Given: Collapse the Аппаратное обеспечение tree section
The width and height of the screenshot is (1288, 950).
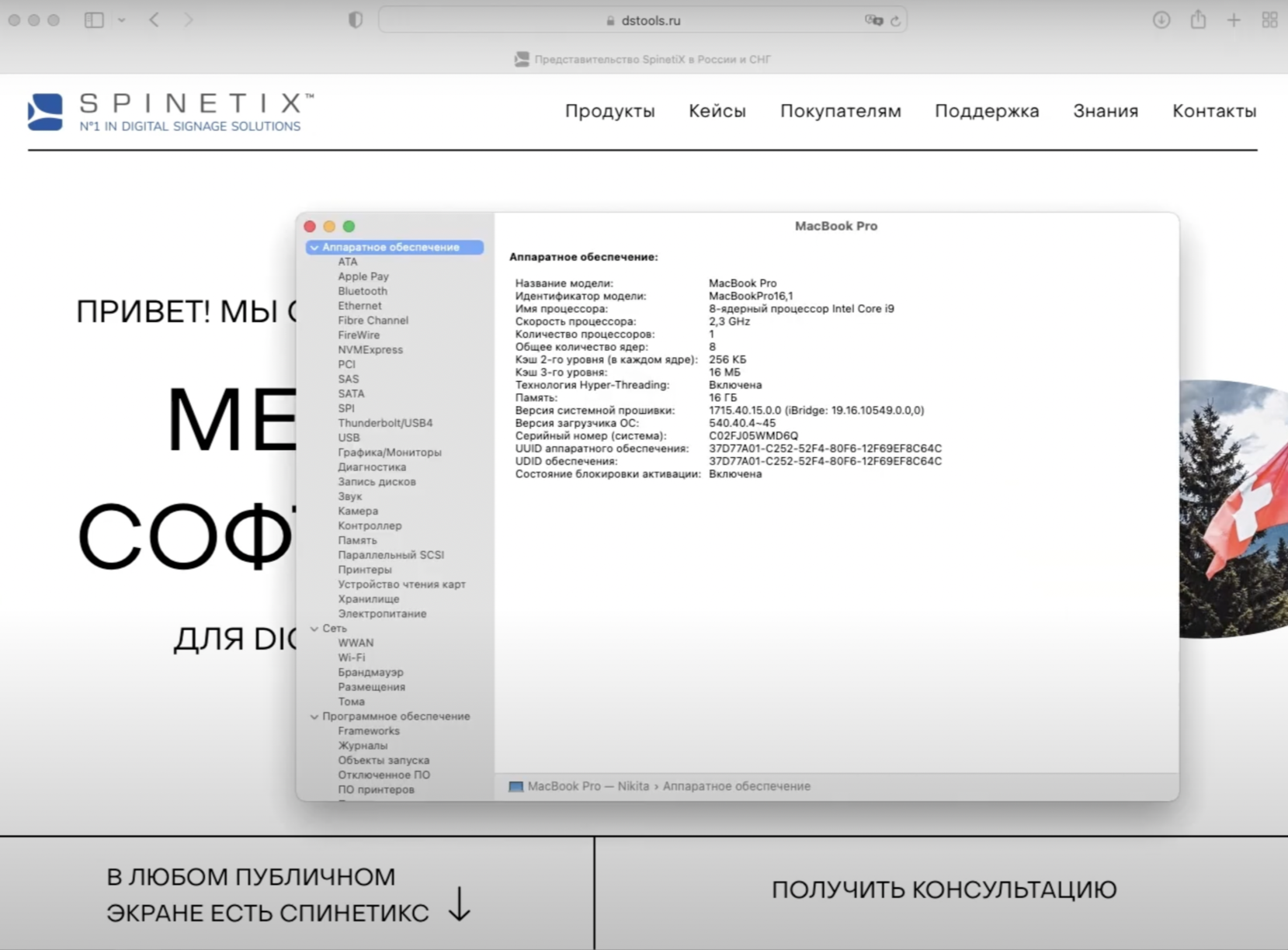Looking at the screenshot, I should click(x=314, y=248).
